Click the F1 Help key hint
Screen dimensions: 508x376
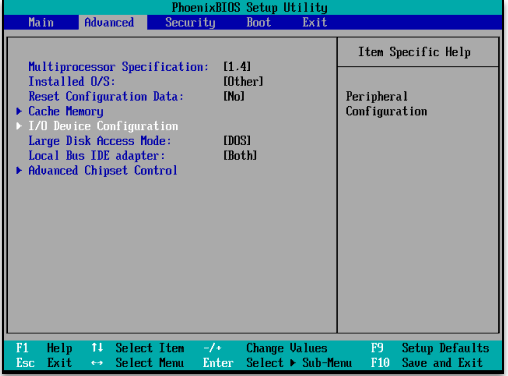(x=44, y=348)
